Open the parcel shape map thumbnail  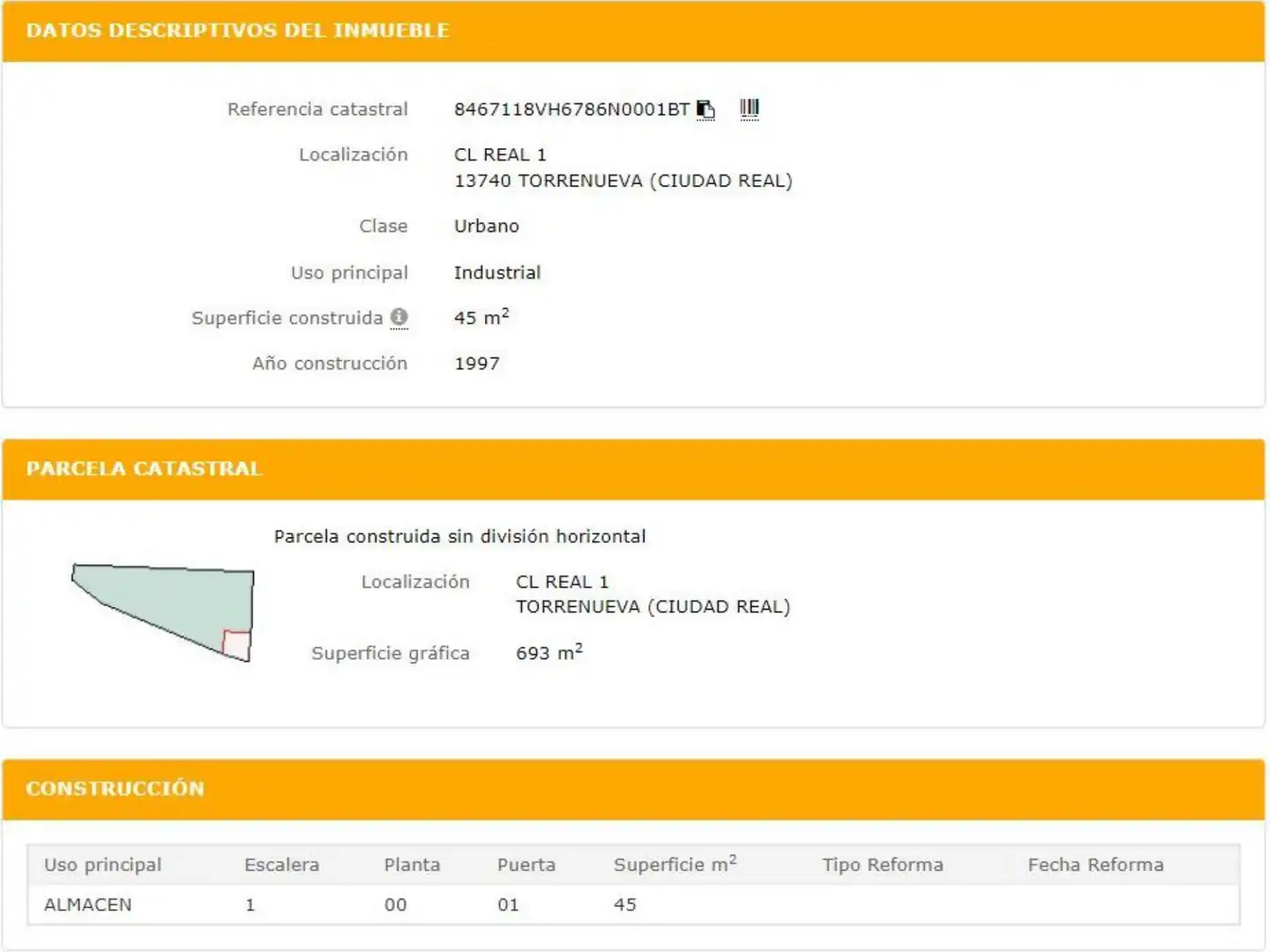pyautogui.click(x=163, y=613)
